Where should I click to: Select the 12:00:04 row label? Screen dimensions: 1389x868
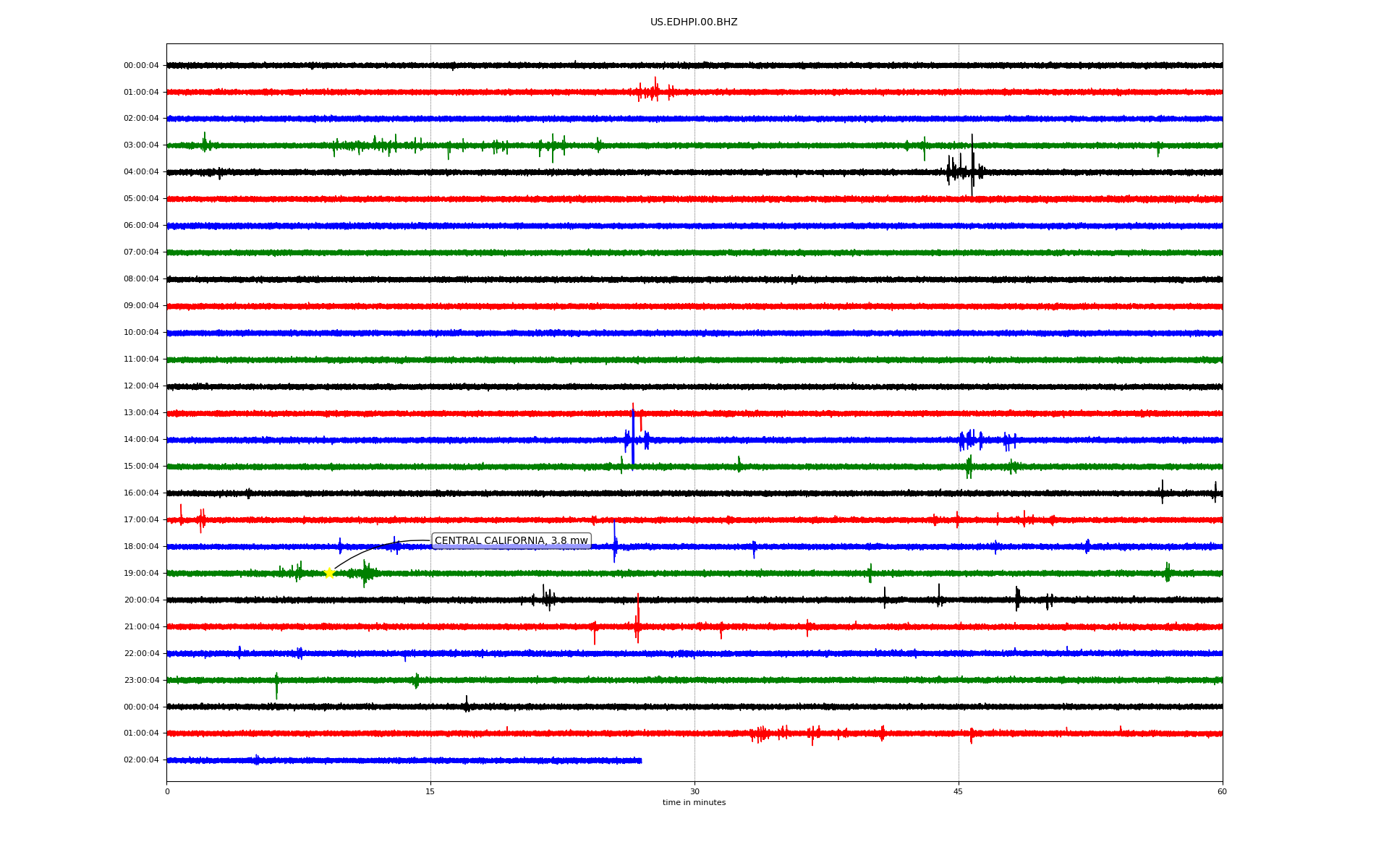(141, 386)
